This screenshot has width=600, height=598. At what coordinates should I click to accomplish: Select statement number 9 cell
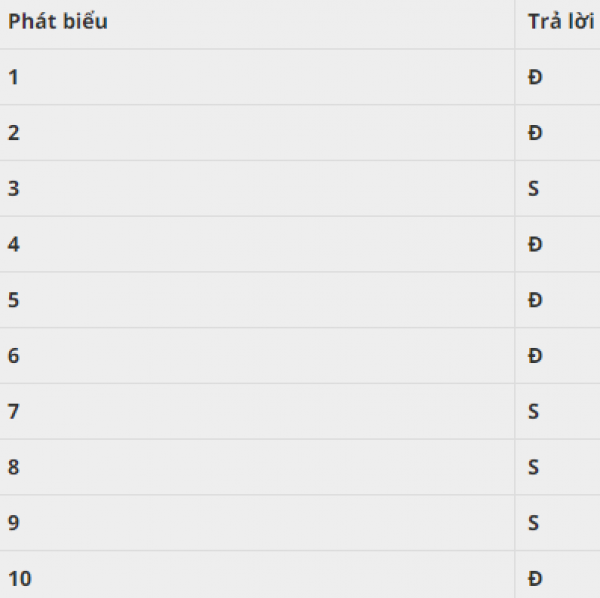14,523
